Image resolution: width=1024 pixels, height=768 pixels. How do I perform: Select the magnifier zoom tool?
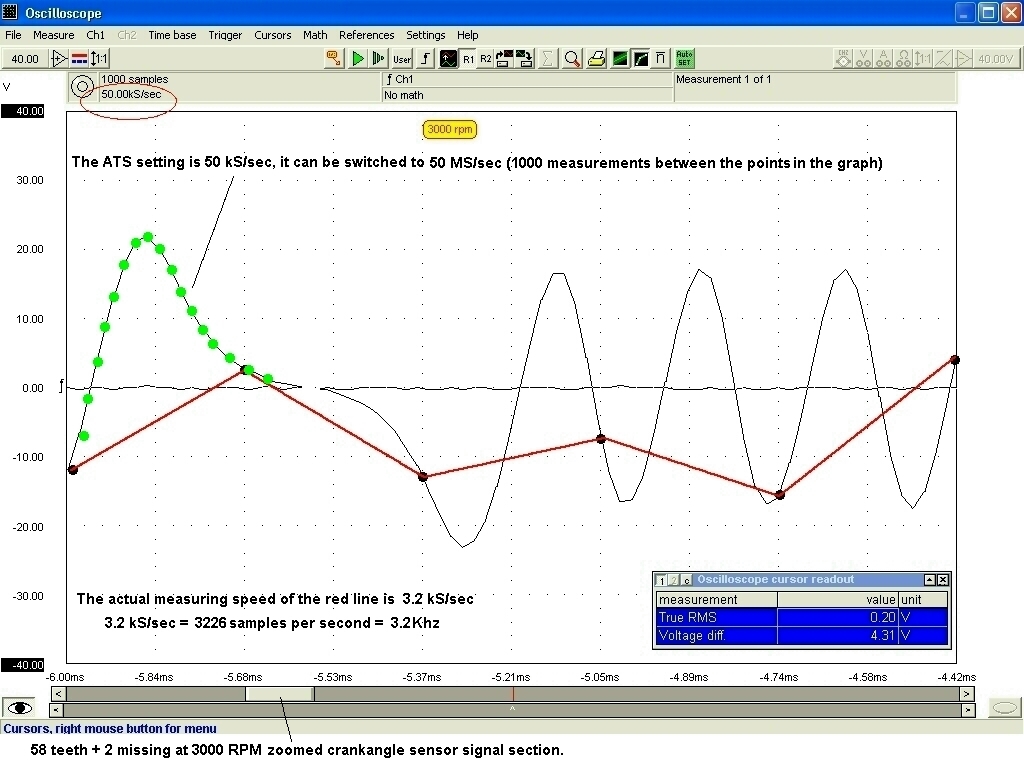pyautogui.click(x=572, y=58)
